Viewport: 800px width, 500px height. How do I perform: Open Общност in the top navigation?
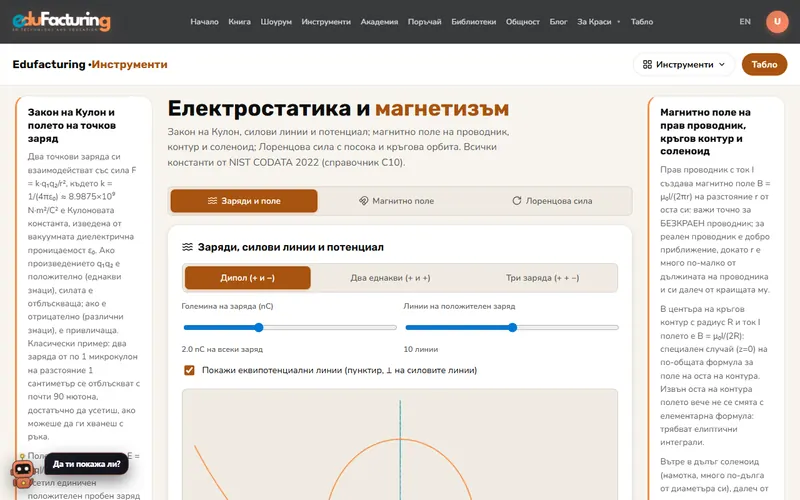click(x=522, y=21)
